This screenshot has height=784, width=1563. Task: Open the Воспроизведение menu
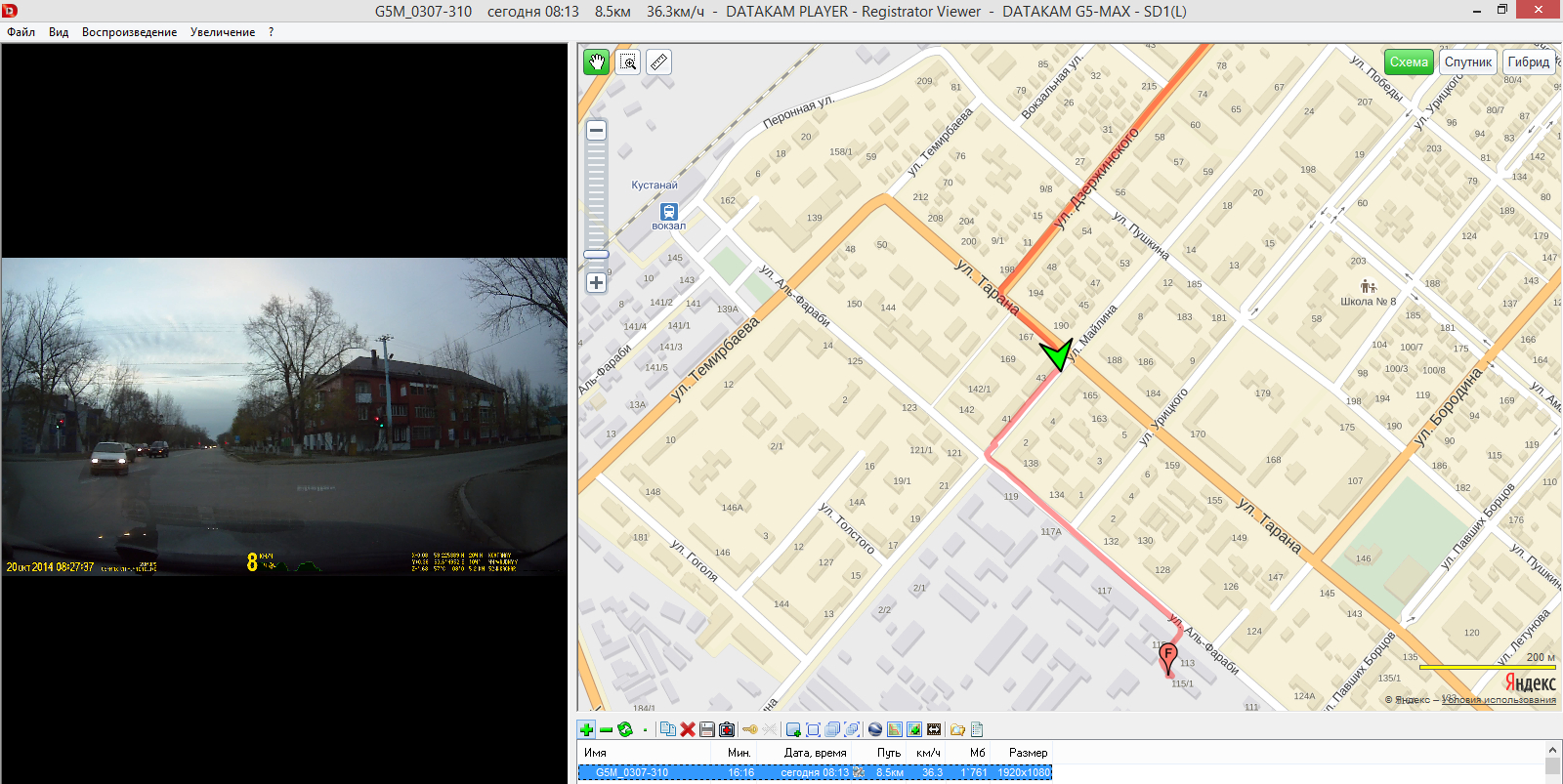pyautogui.click(x=129, y=32)
